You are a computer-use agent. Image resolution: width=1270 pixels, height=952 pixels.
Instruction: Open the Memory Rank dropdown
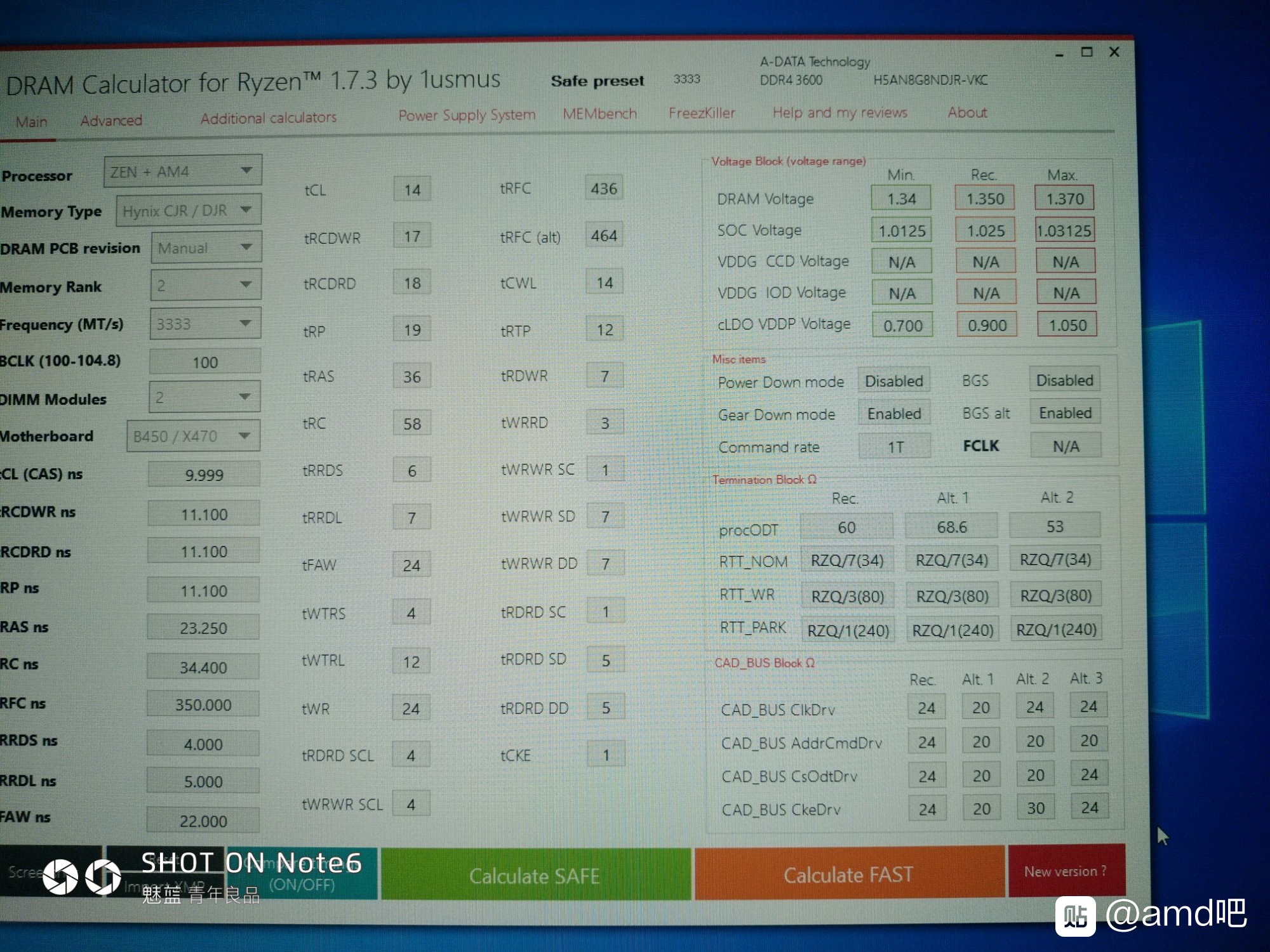(206, 285)
